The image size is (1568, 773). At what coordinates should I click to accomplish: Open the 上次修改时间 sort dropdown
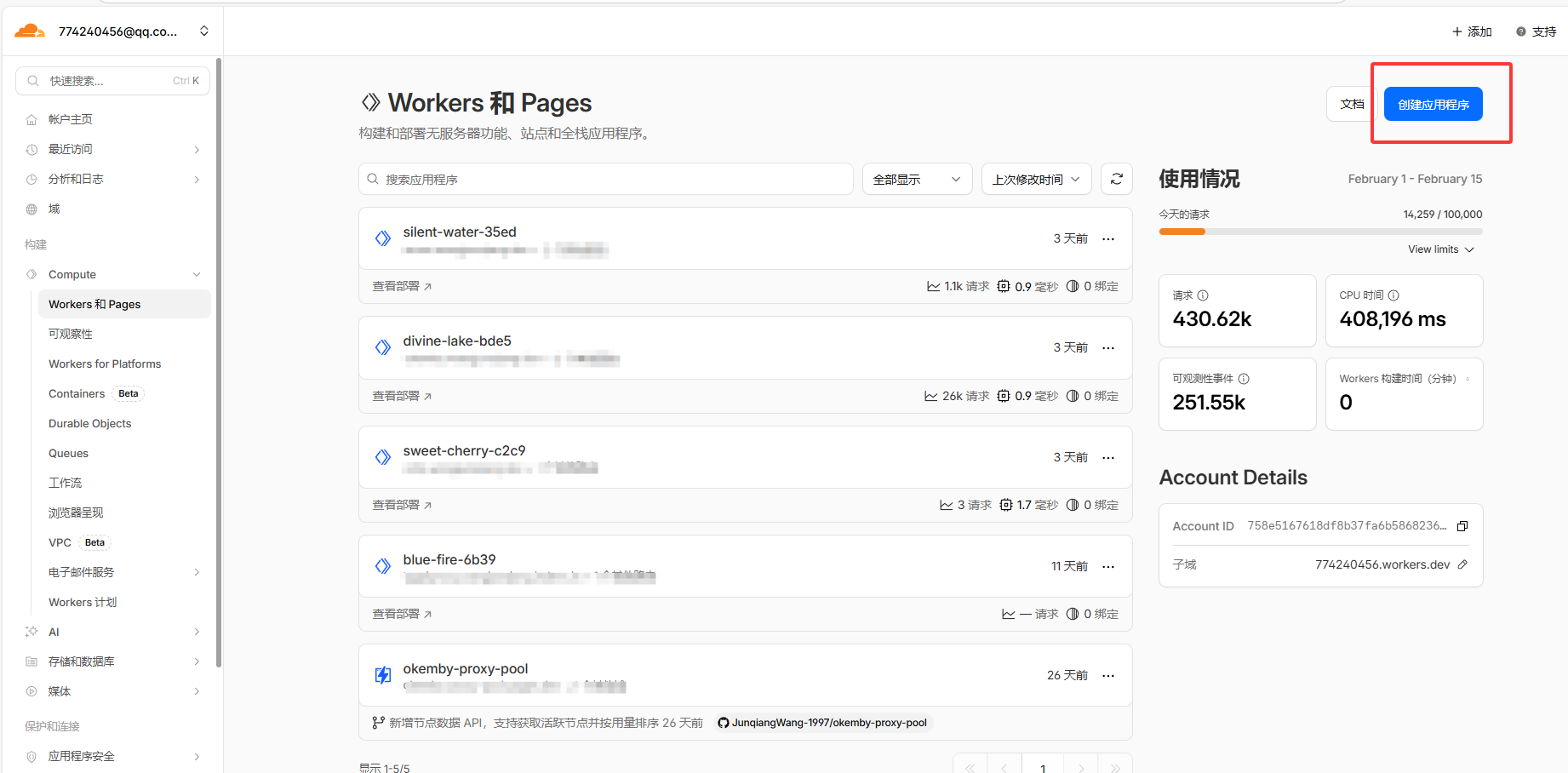pyautogui.click(x=1035, y=180)
